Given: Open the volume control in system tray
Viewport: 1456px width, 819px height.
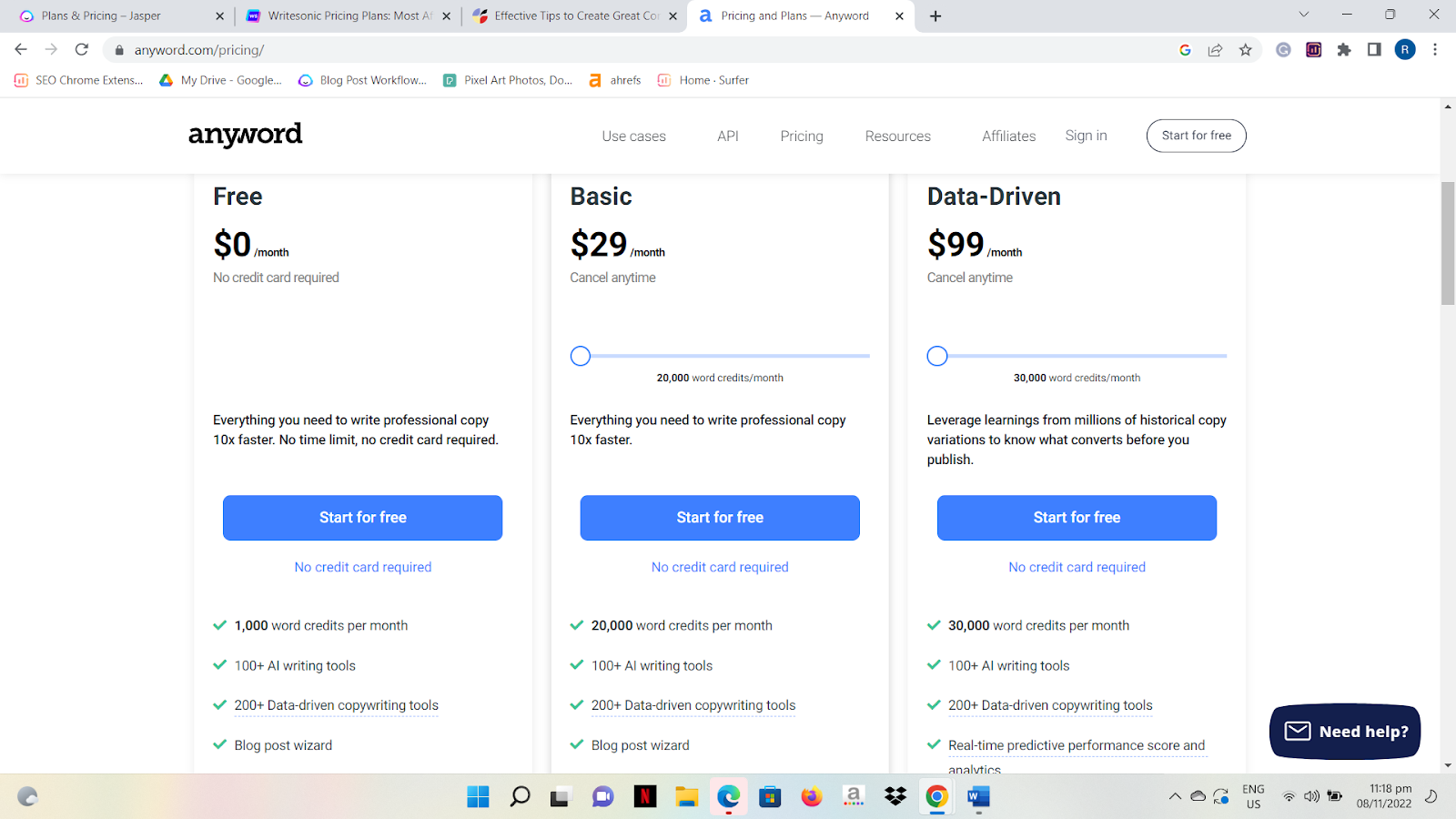Looking at the screenshot, I should click(x=1311, y=796).
